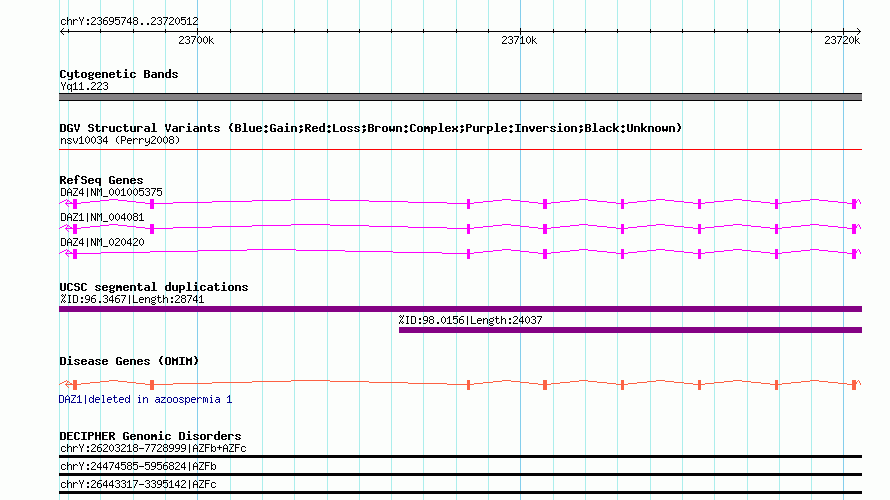The height and width of the screenshot is (500, 890).
Task: Click the 23700k ruler tick label
Action: click(196, 40)
